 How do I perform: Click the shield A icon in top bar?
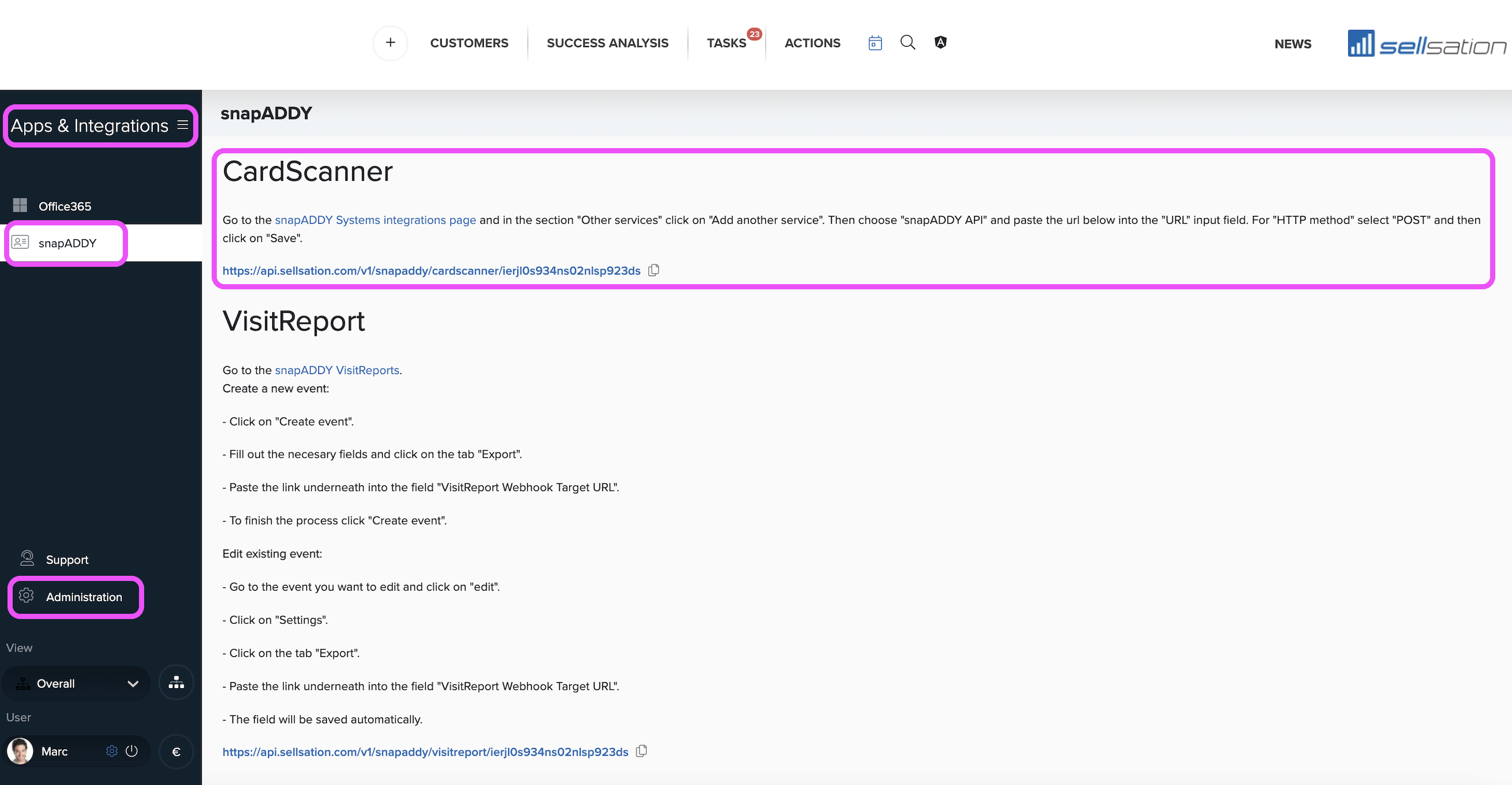point(941,42)
